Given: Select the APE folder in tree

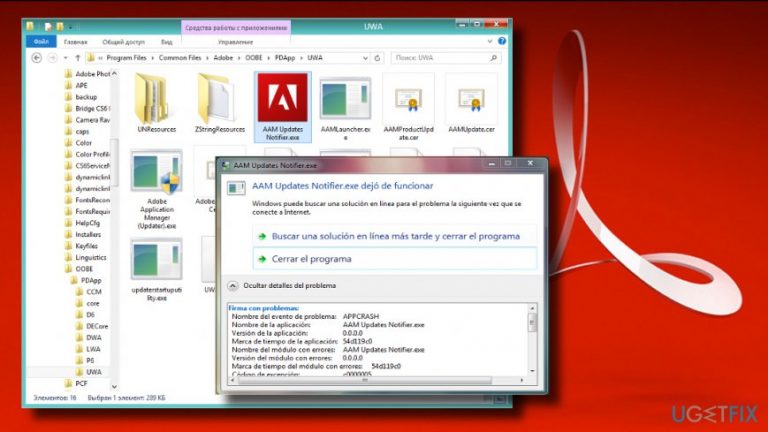Looking at the screenshot, I should (76, 85).
